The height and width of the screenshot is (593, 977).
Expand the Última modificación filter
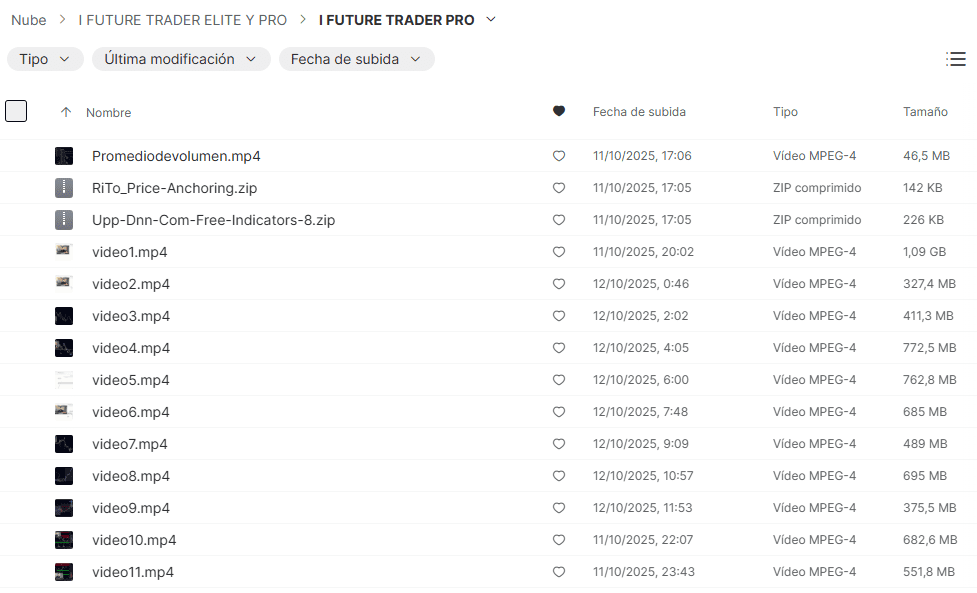pyautogui.click(x=181, y=59)
